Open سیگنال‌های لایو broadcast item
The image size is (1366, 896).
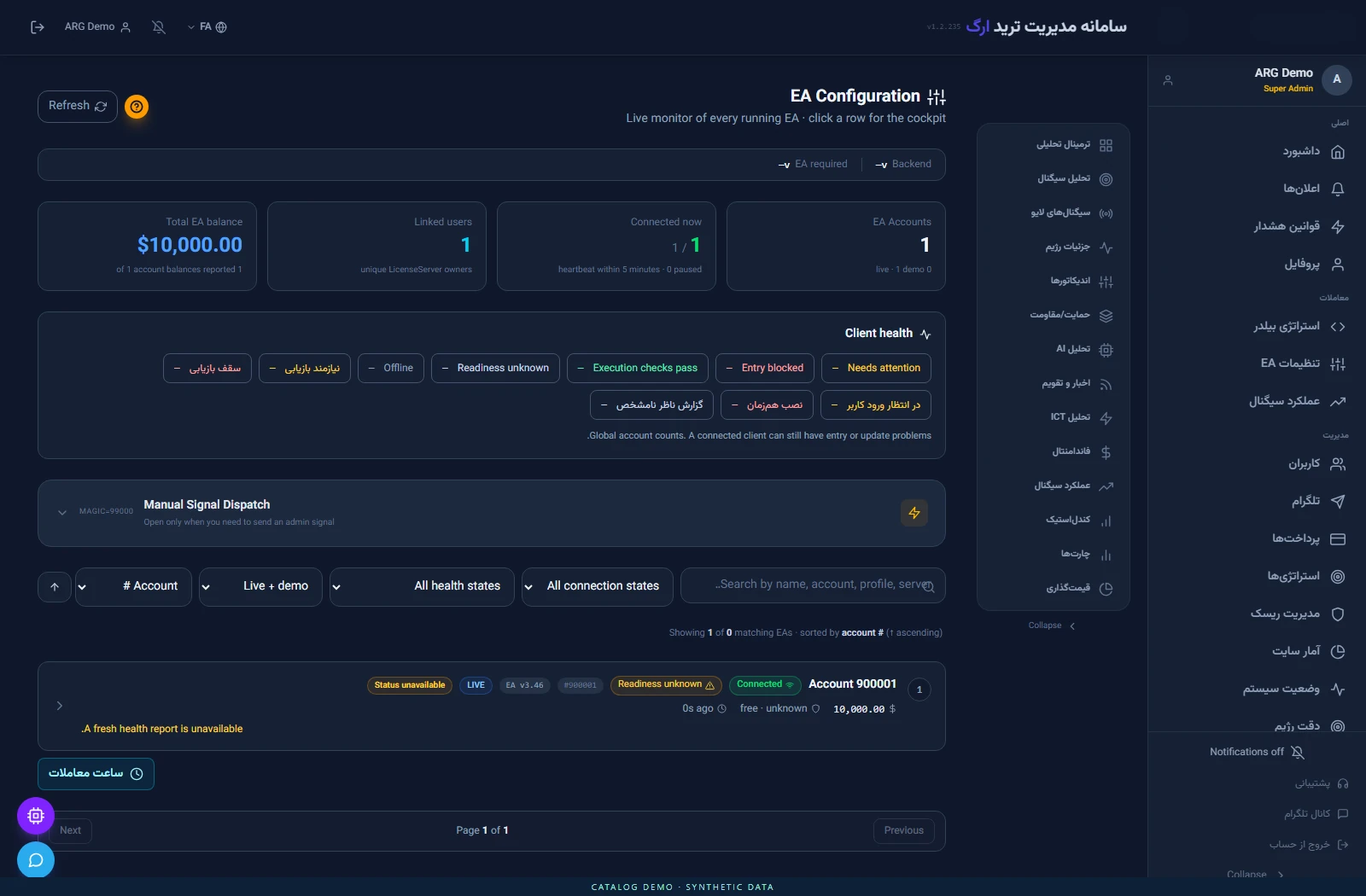point(1071,213)
